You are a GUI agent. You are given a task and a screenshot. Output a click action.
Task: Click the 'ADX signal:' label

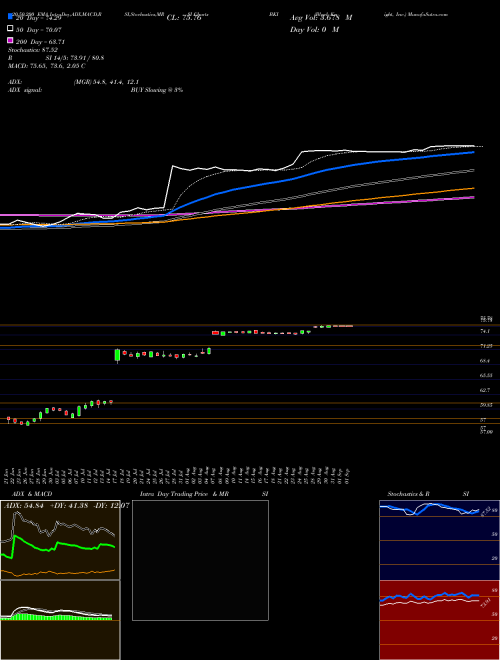coord(24,90)
